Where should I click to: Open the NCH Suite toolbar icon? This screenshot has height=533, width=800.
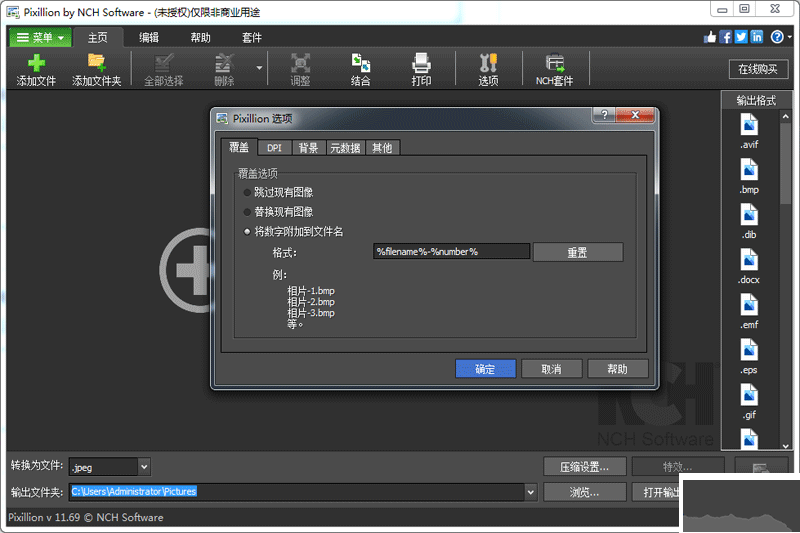(x=555, y=63)
